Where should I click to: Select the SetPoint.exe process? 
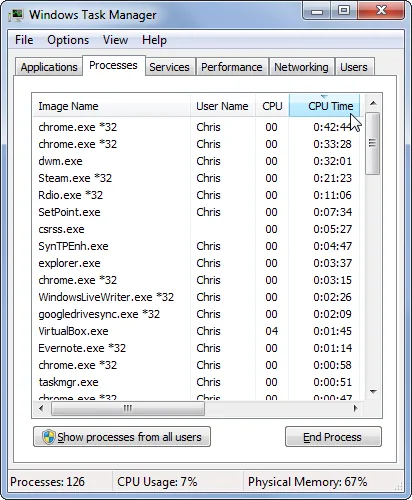(x=197, y=212)
